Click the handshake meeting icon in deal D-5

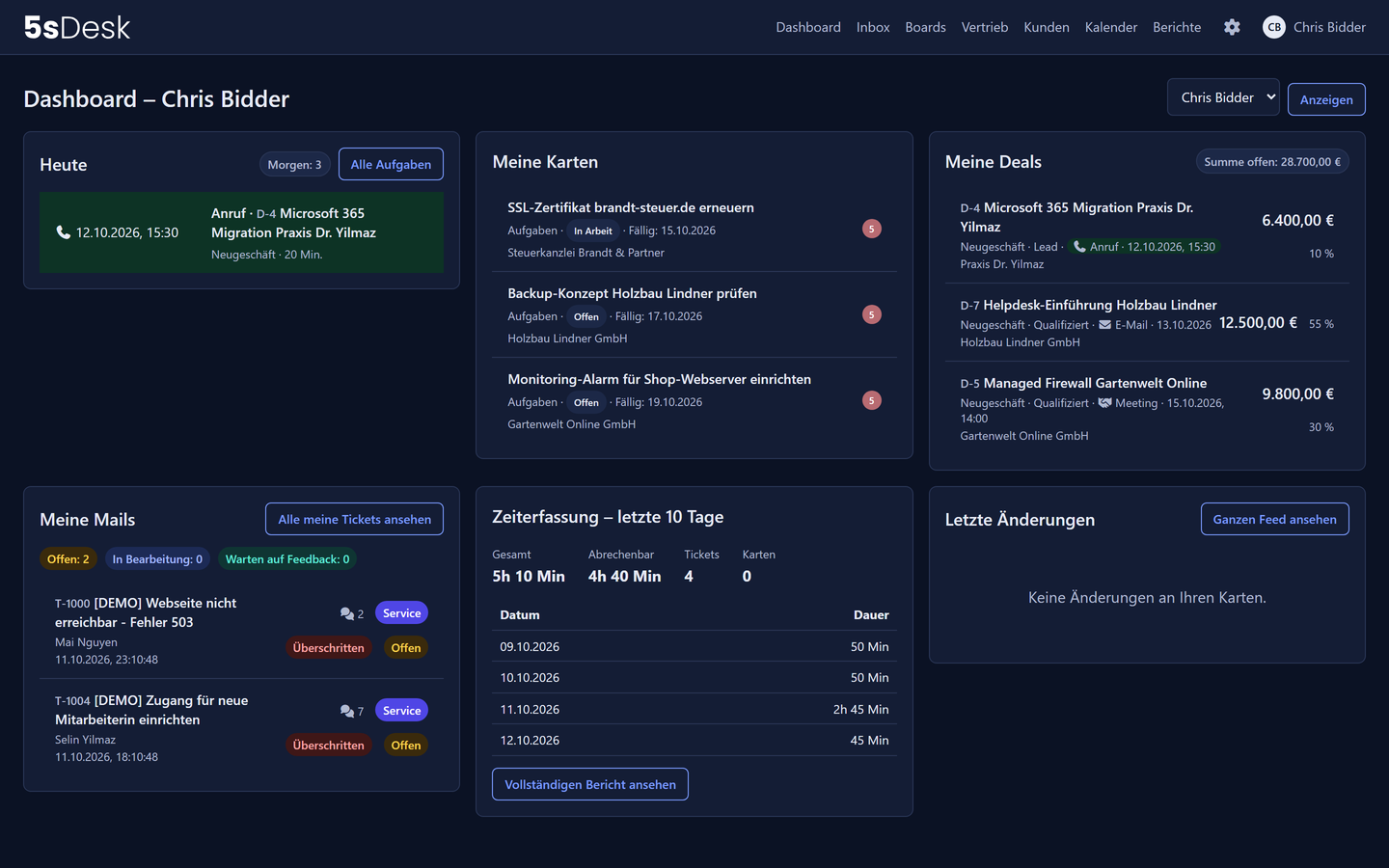pos(1105,403)
